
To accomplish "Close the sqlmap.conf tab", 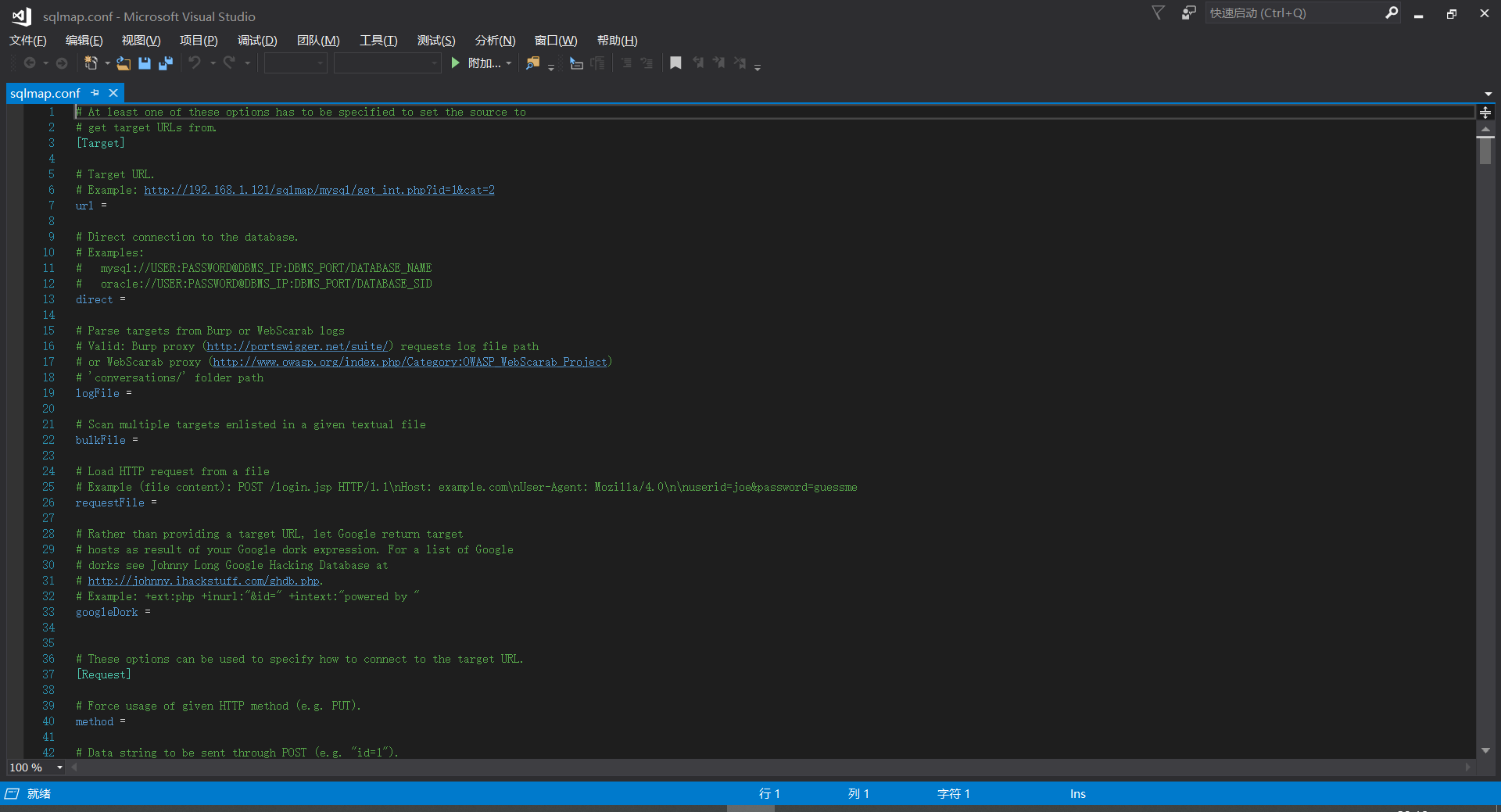I will point(113,93).
